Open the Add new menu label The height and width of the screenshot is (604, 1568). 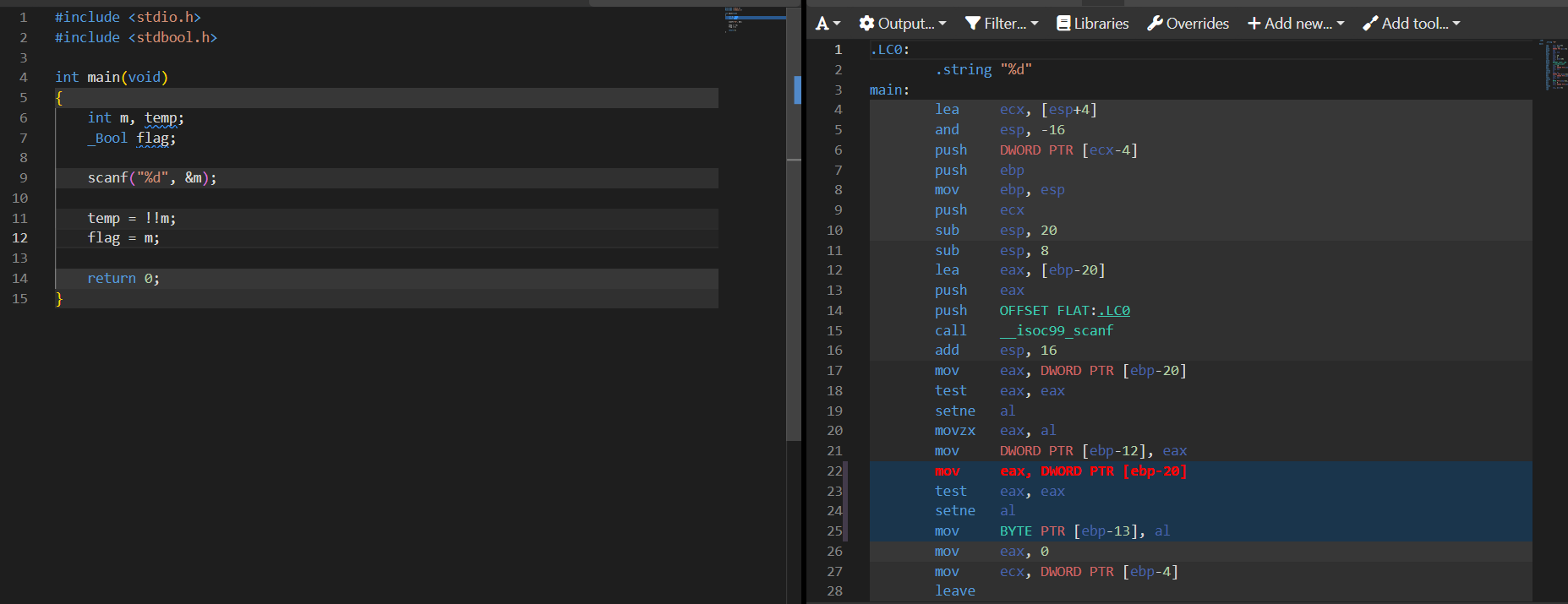pyautogui.click(x=1298, y=24)
